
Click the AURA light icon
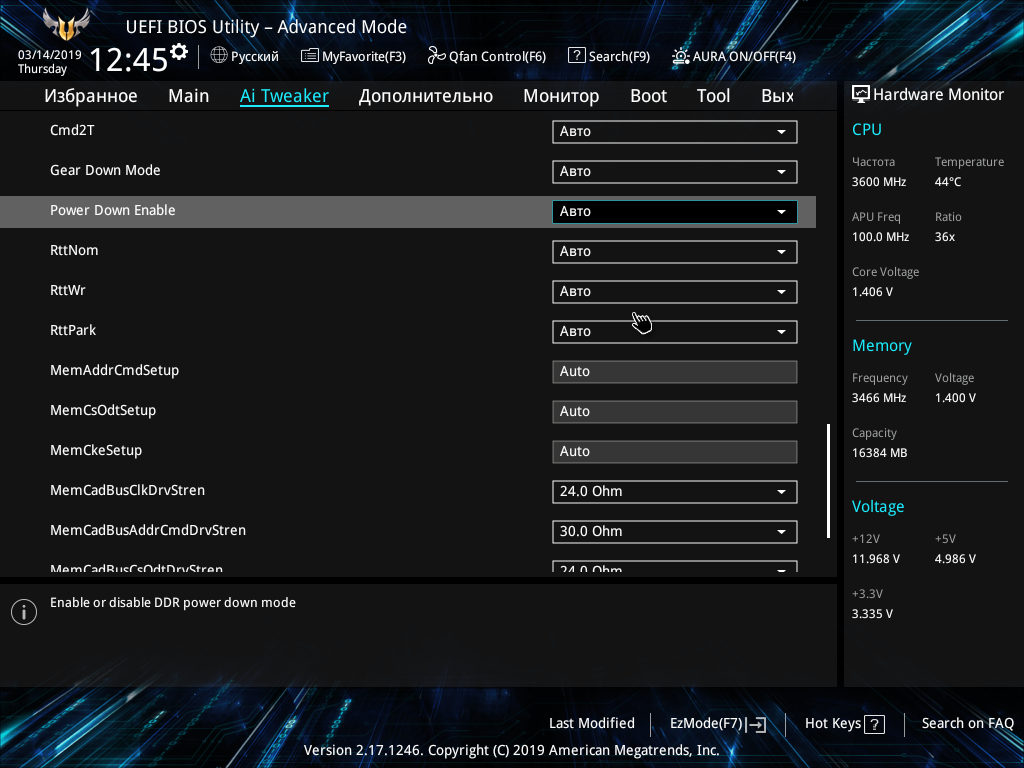(x=680, y=56)
